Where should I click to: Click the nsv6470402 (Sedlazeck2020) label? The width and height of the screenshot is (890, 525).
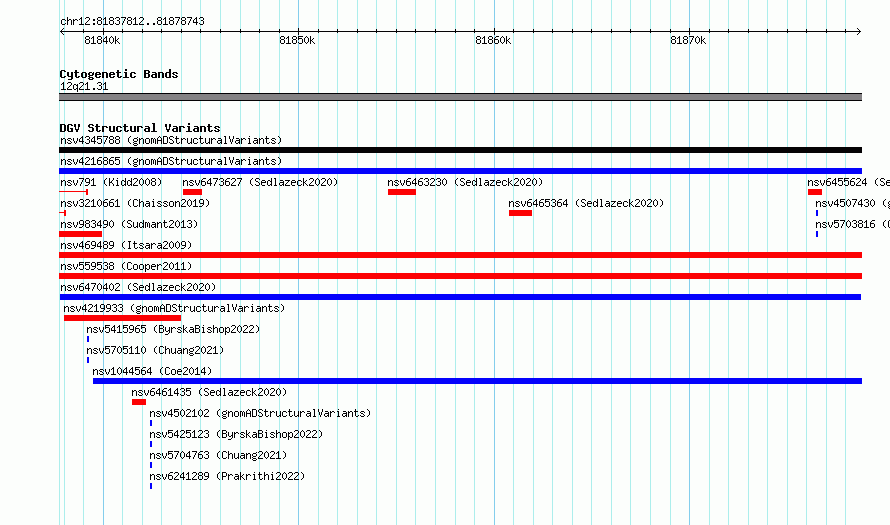(x=138, y=287)
